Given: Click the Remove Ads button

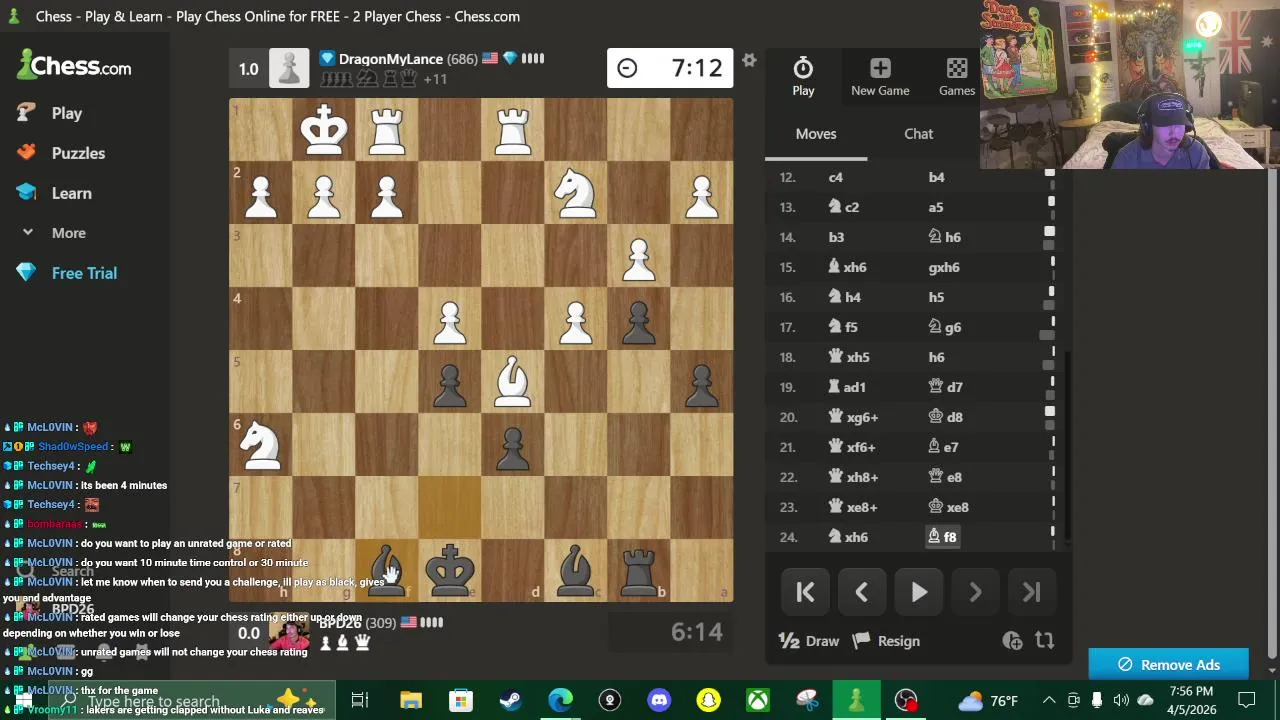Looking at the screenshot, I should [1168, 665].
